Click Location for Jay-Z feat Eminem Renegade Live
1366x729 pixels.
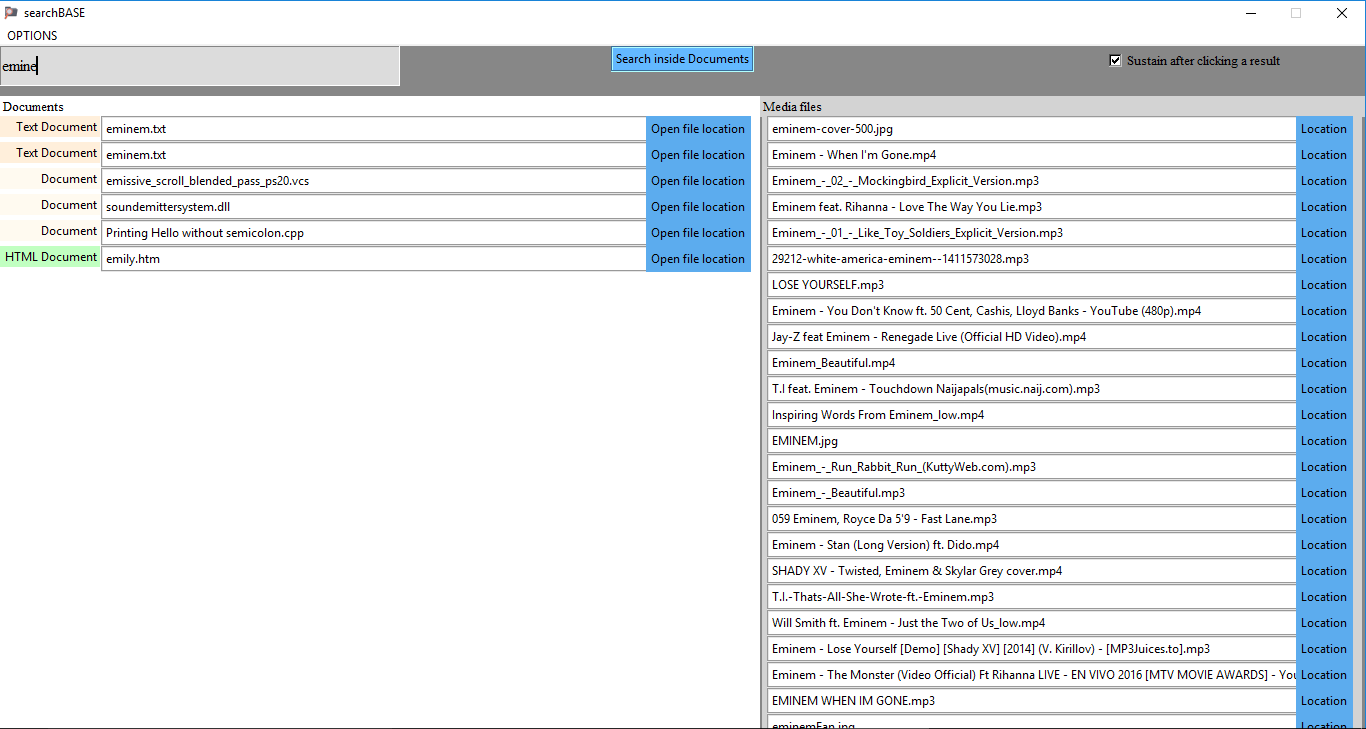1324,337
